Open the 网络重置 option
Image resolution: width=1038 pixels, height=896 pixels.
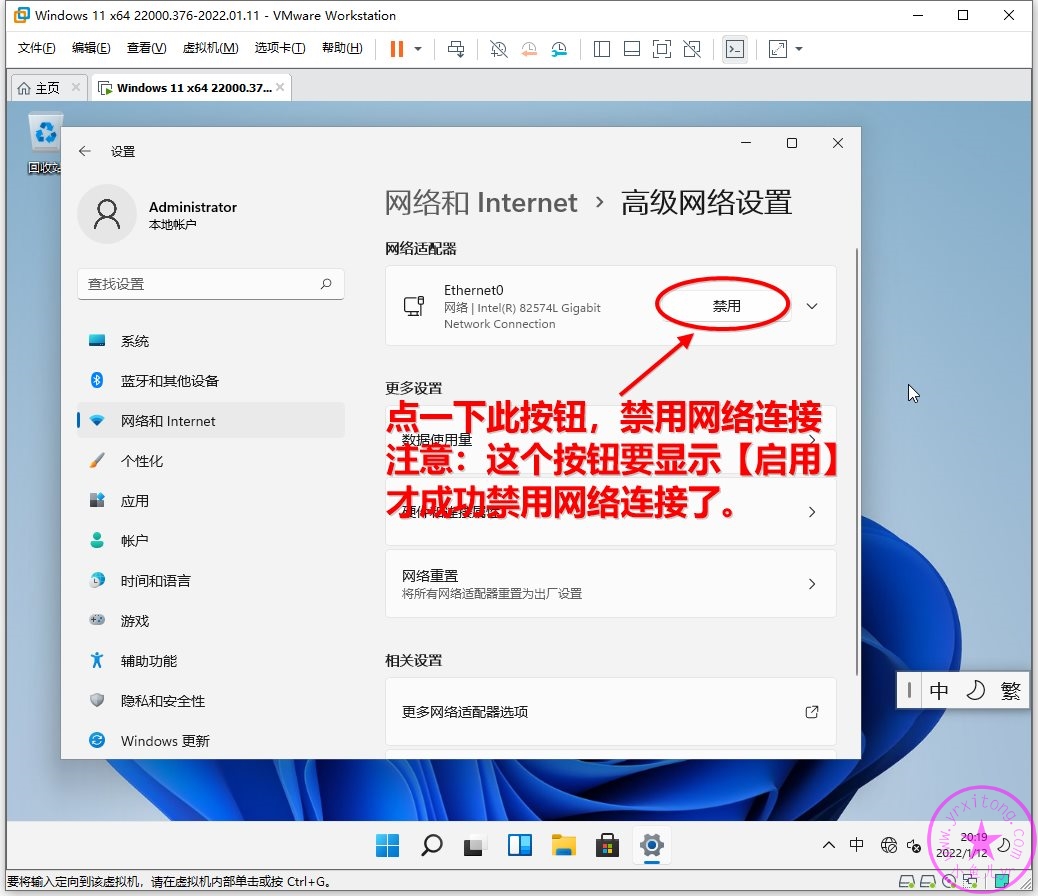[x=610, y=583]
